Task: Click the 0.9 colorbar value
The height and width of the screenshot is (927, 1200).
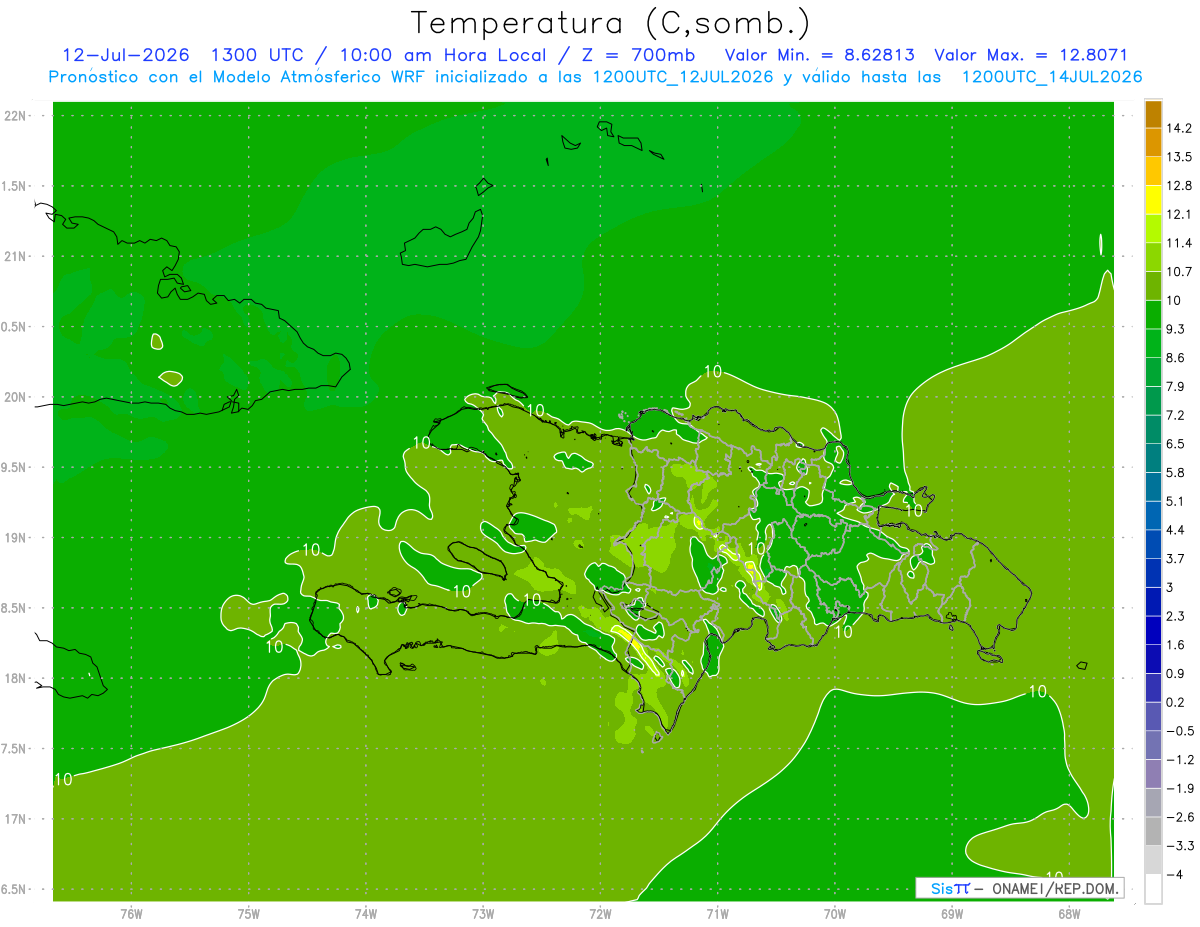Action: tap(1176, 673)
